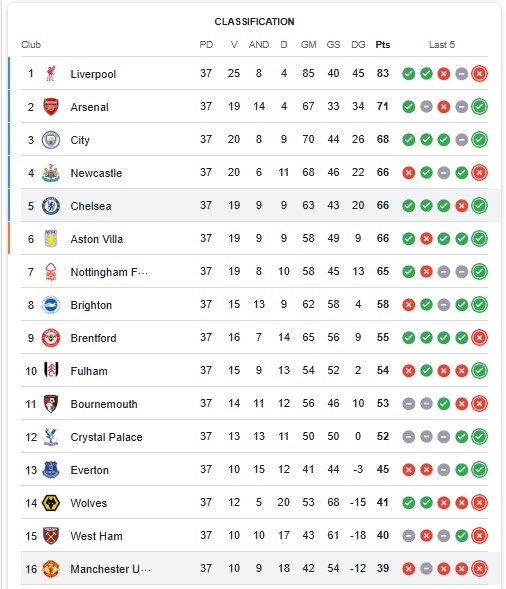Open the Brighton team name
Screen dimensions: 506x589
coord(91,305)
